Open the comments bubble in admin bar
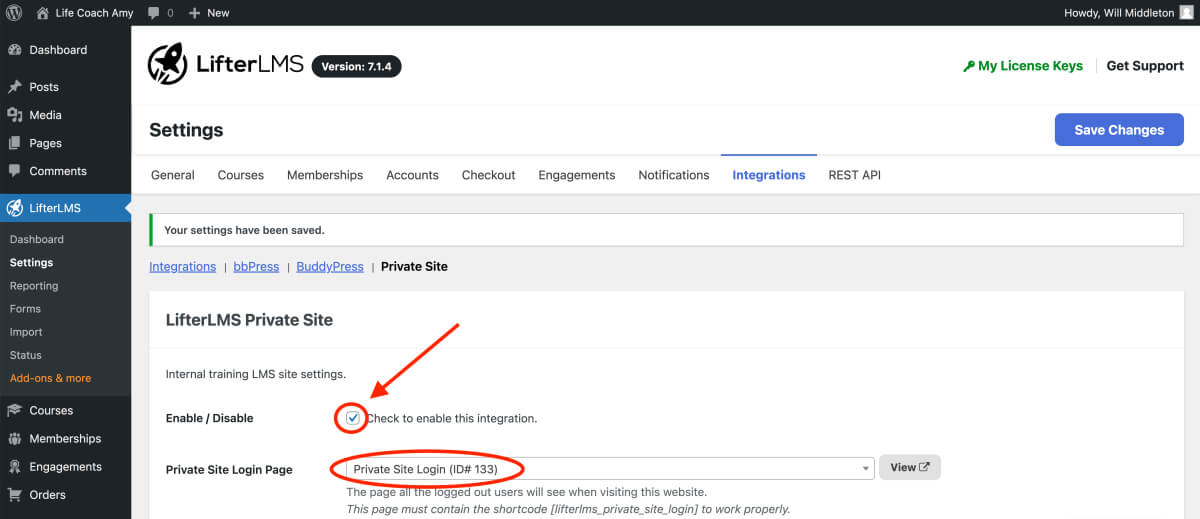Viewport: 1200px width, 519px height. click(153, 13)
